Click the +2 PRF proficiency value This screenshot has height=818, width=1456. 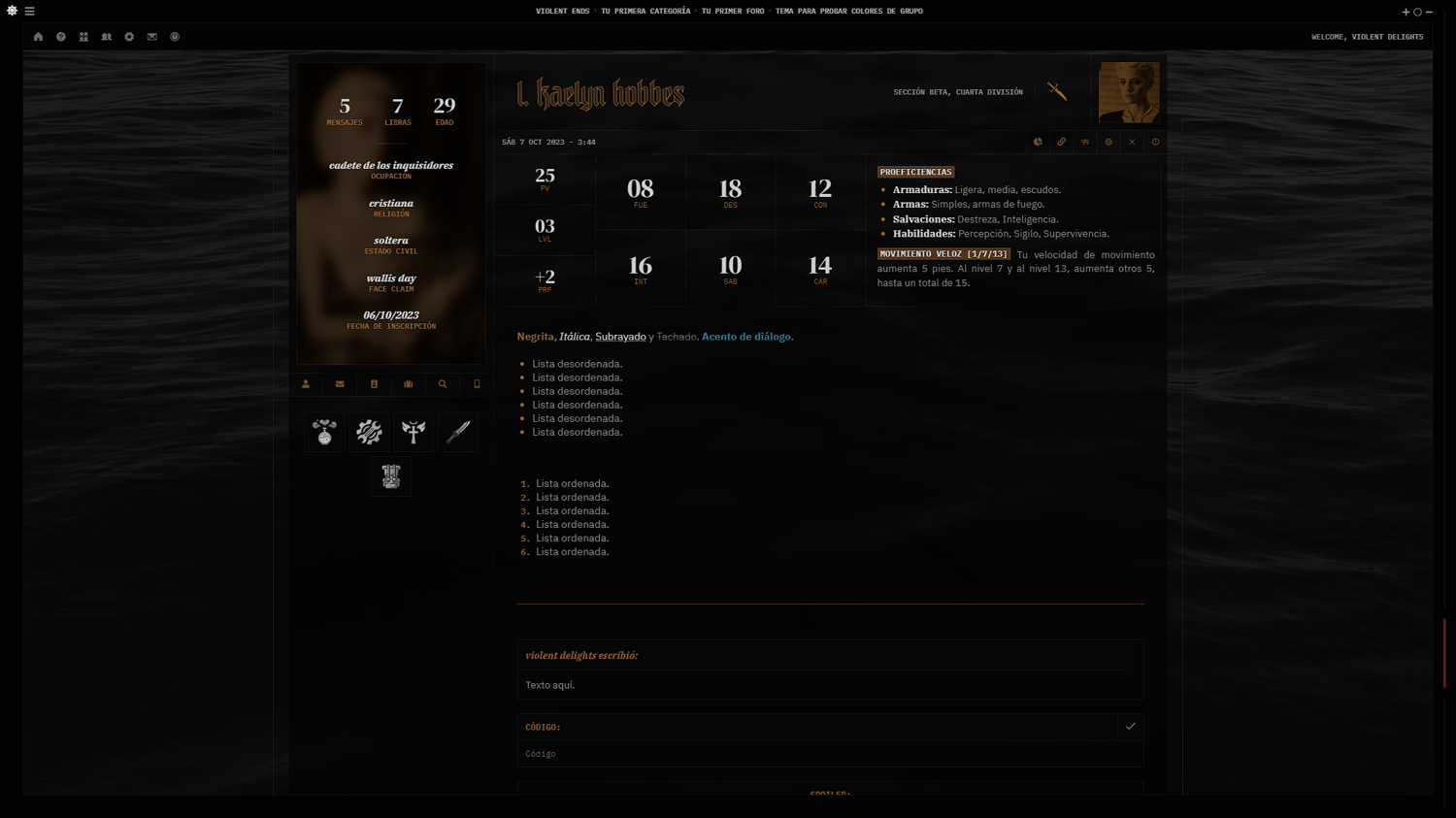545,280
